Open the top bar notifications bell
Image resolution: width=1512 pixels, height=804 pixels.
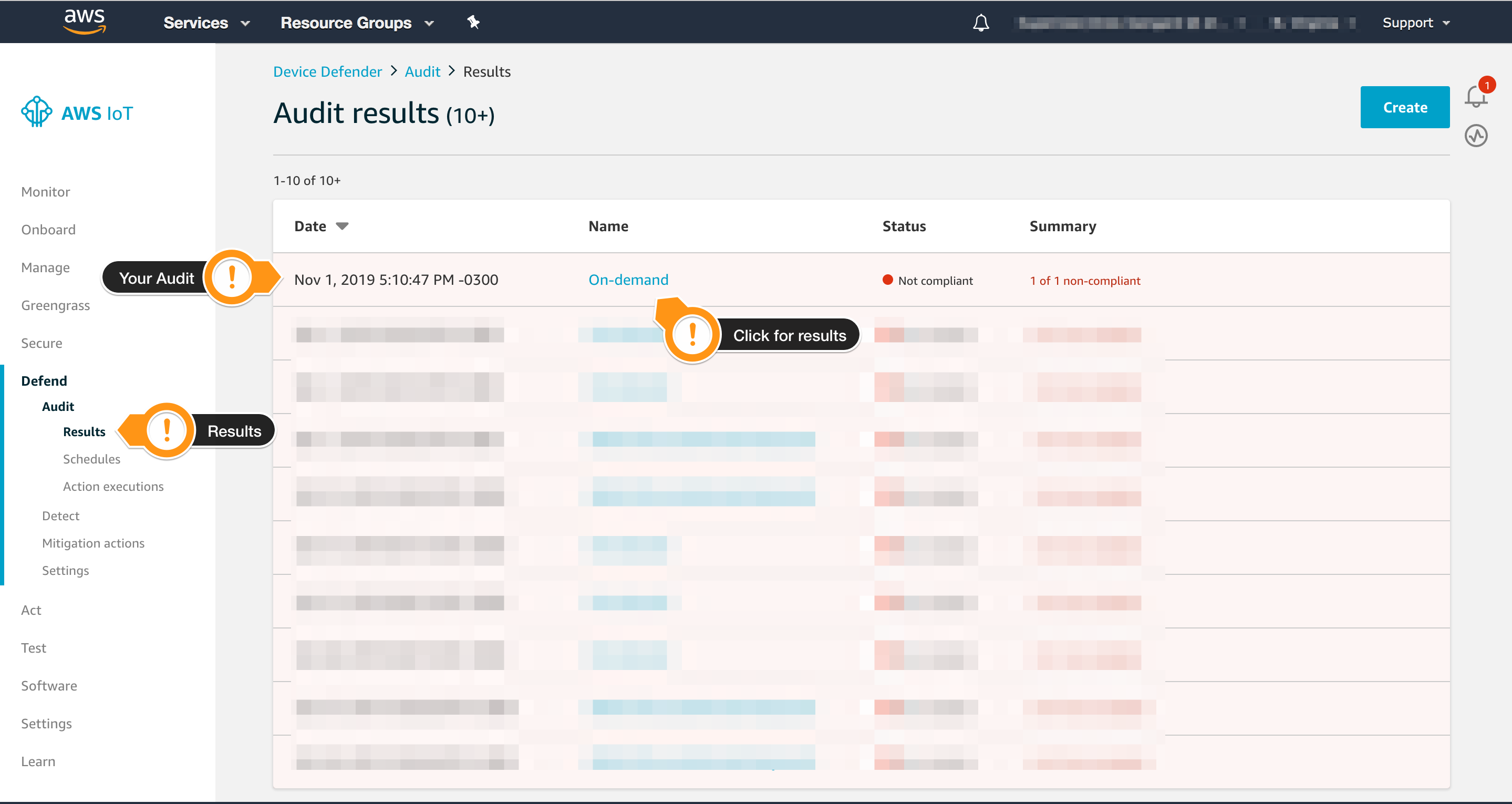981,23
